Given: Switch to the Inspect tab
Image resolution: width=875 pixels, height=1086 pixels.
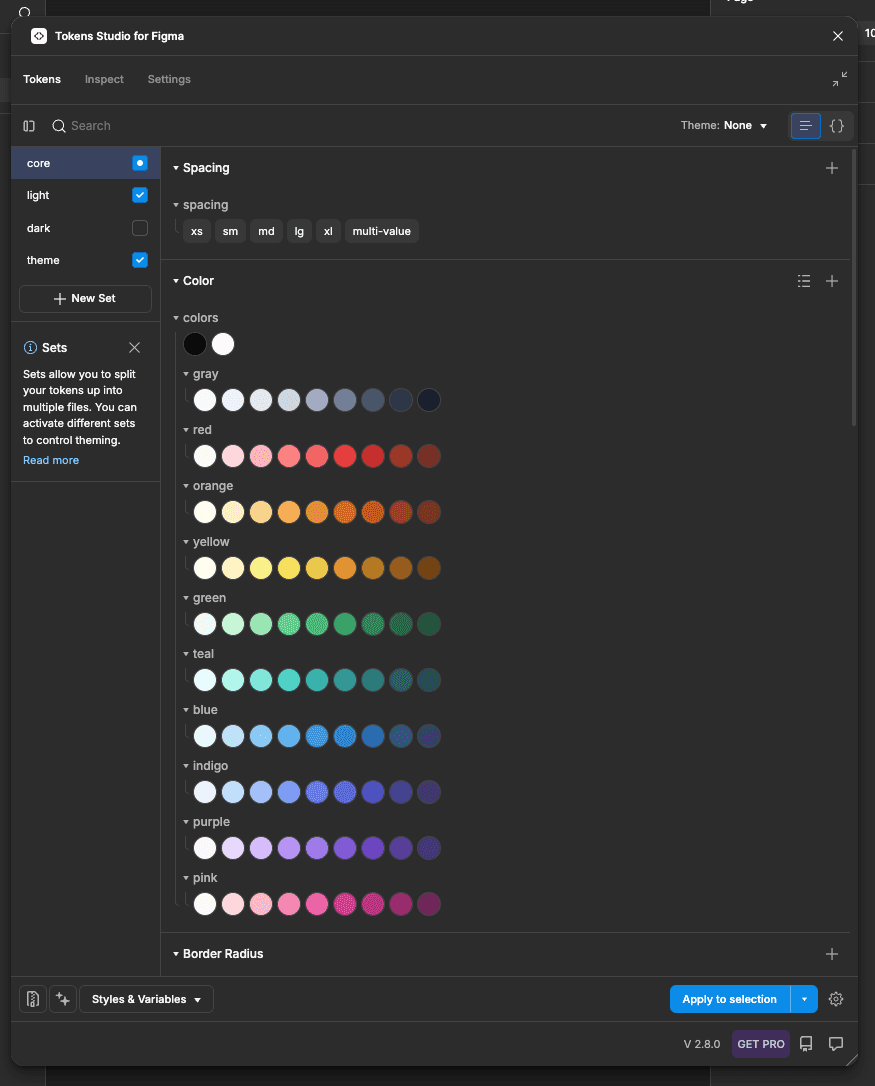Looking at the screenshot, I should (x=104, y=80).
